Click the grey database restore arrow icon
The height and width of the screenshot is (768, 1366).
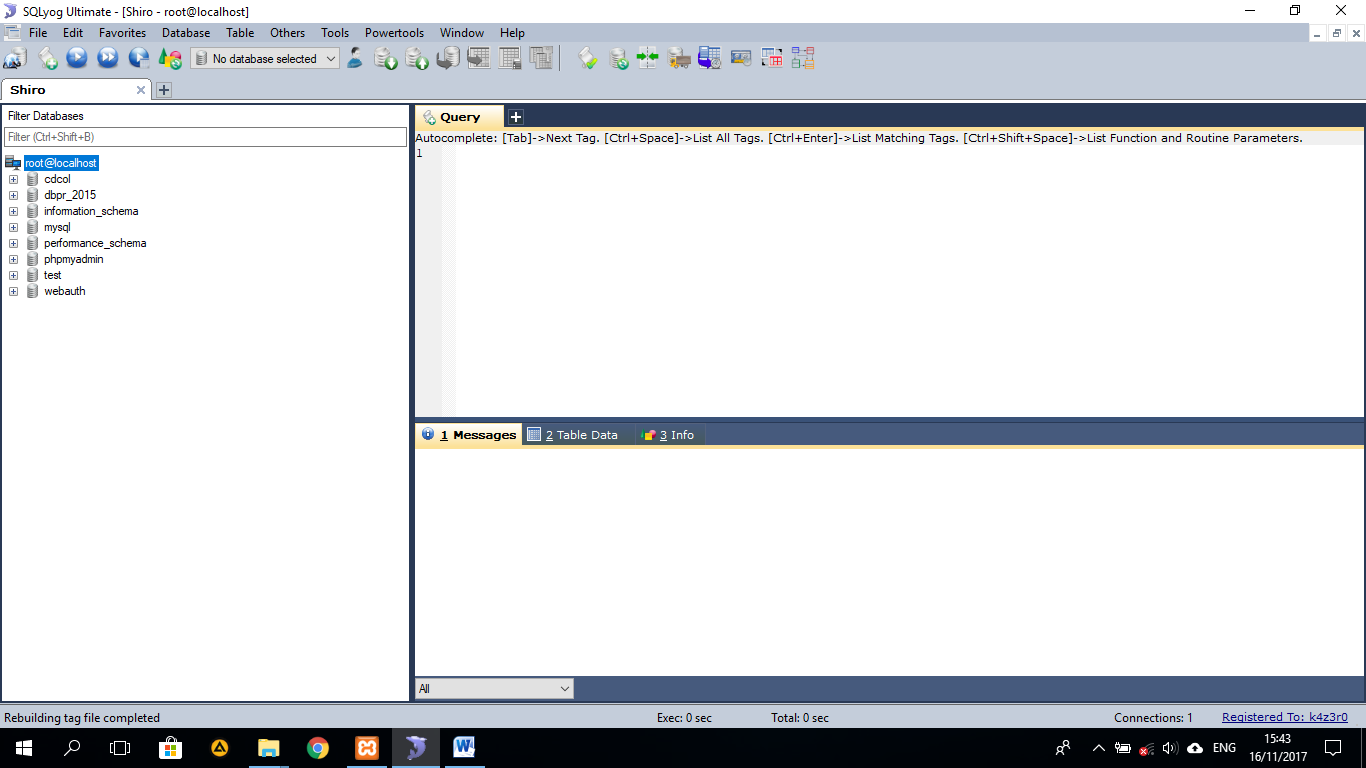448,58
